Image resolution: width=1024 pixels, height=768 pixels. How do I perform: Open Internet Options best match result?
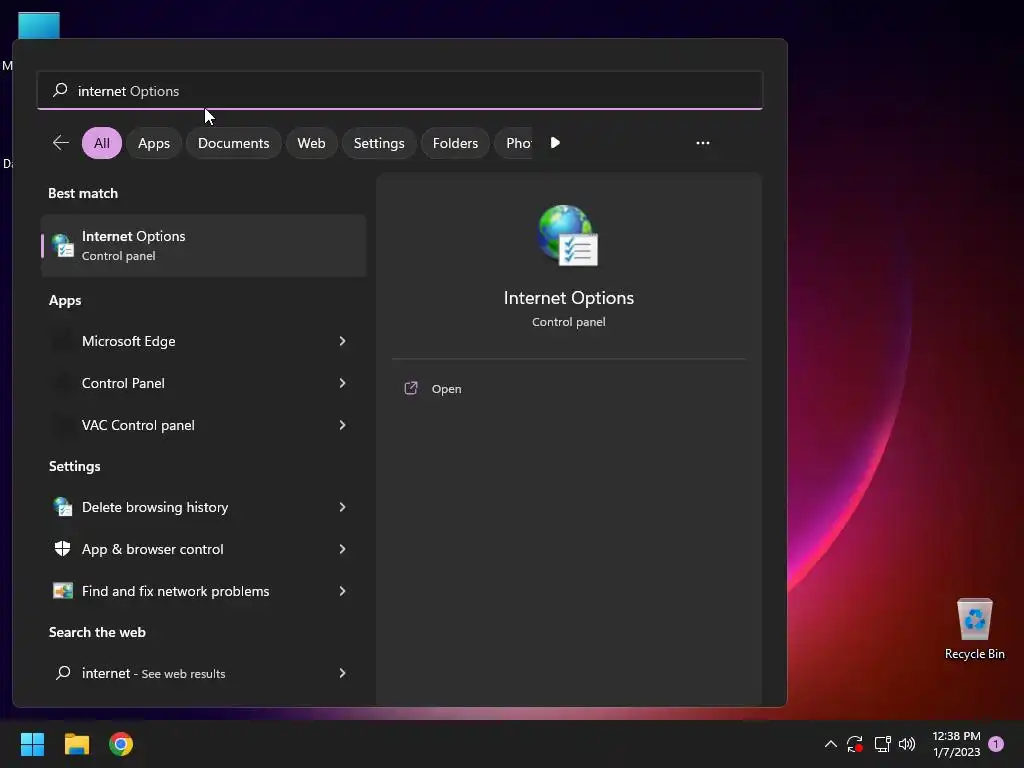click(203, 246)
